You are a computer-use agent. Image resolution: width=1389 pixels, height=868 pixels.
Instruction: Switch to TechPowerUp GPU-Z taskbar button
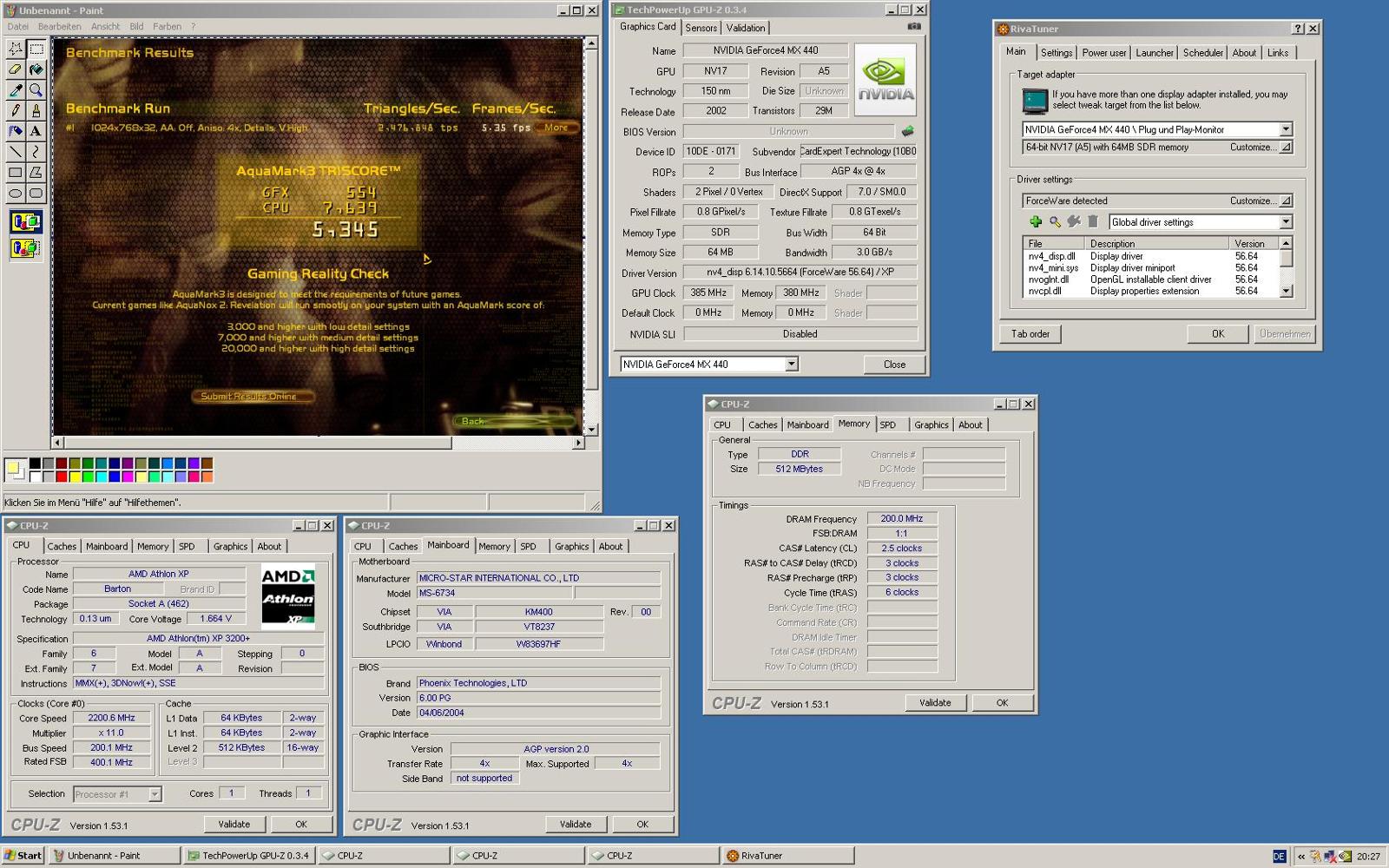coord(248,856)
